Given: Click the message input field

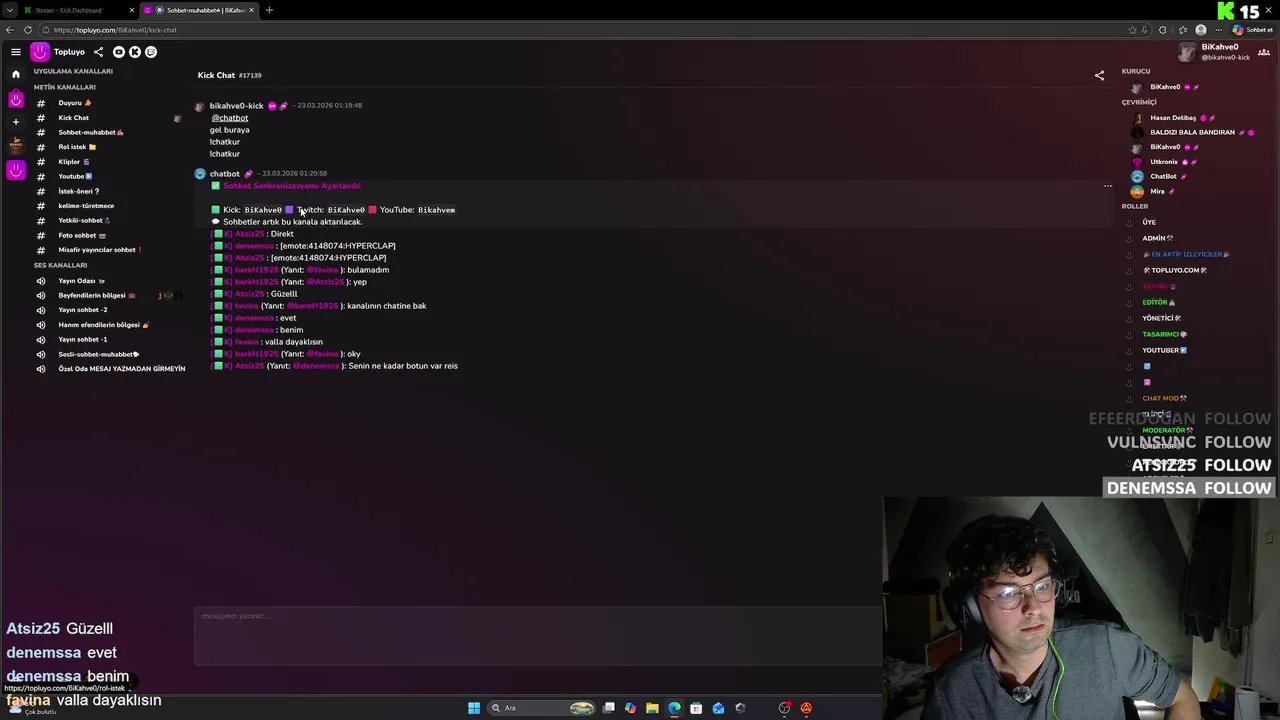Looking at the screenshot, I should pos(538,636).
